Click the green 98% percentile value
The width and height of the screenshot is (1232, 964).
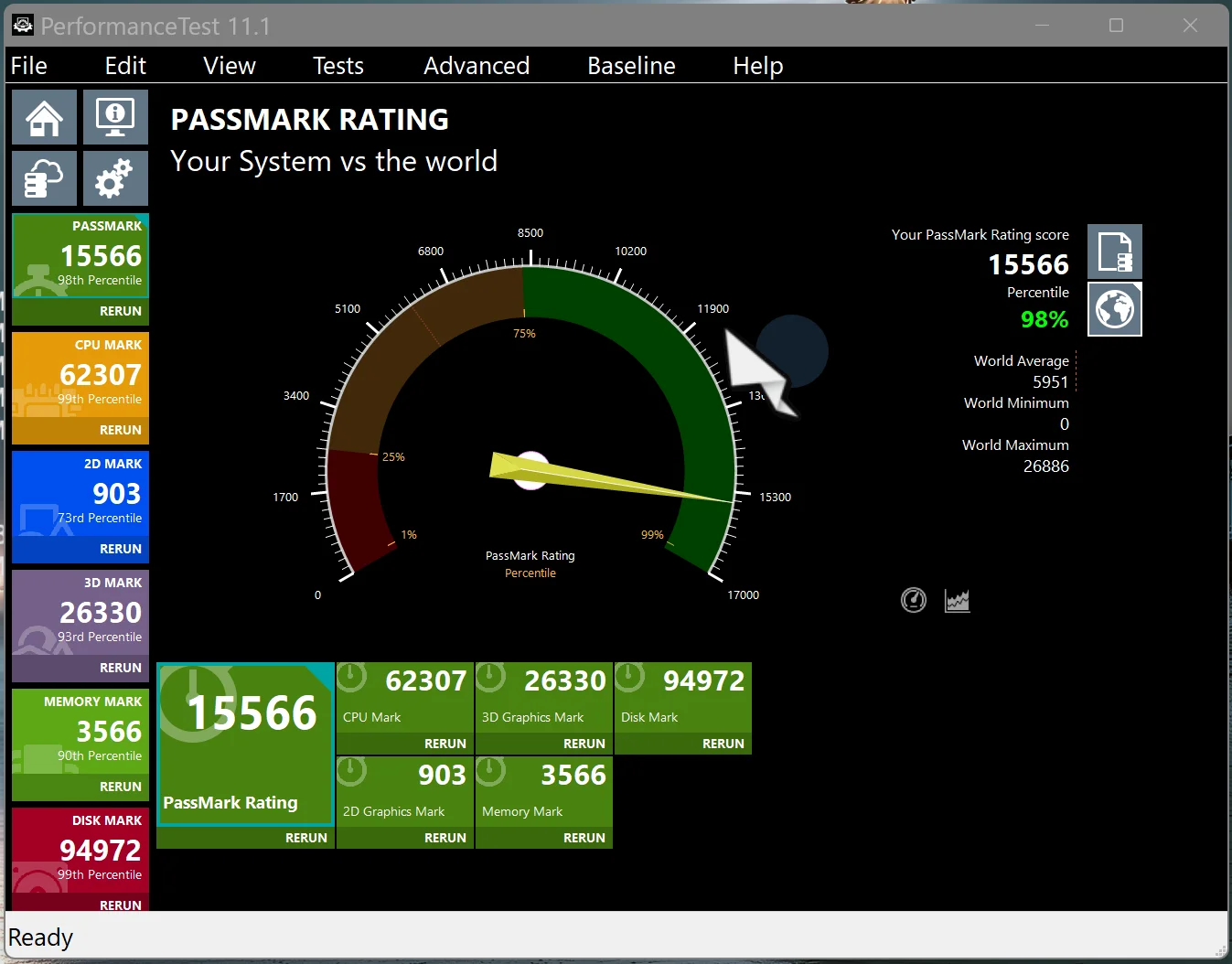click(1045, 319)
